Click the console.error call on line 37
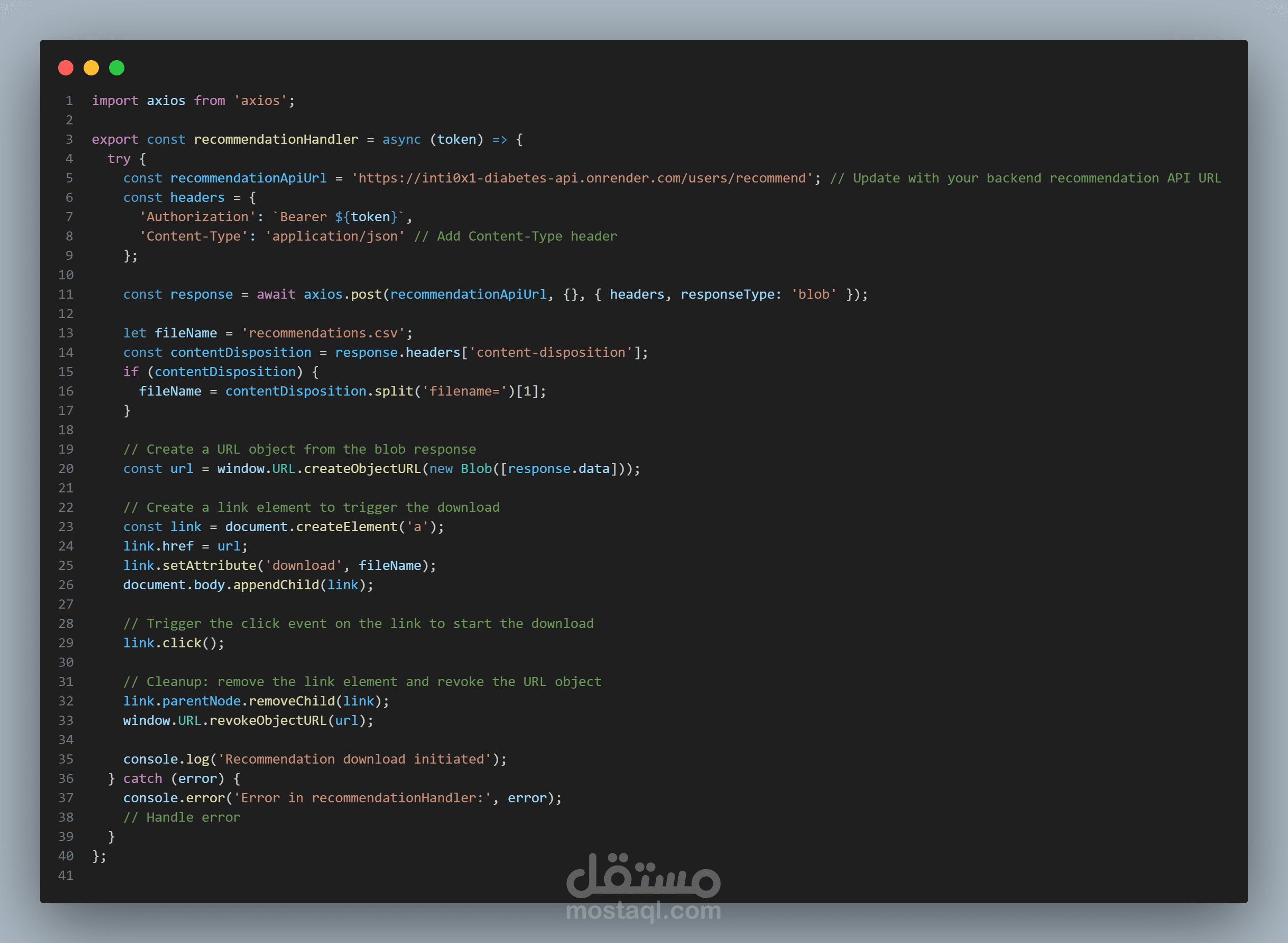1288x943 pixels. click(x=174, y=798)
